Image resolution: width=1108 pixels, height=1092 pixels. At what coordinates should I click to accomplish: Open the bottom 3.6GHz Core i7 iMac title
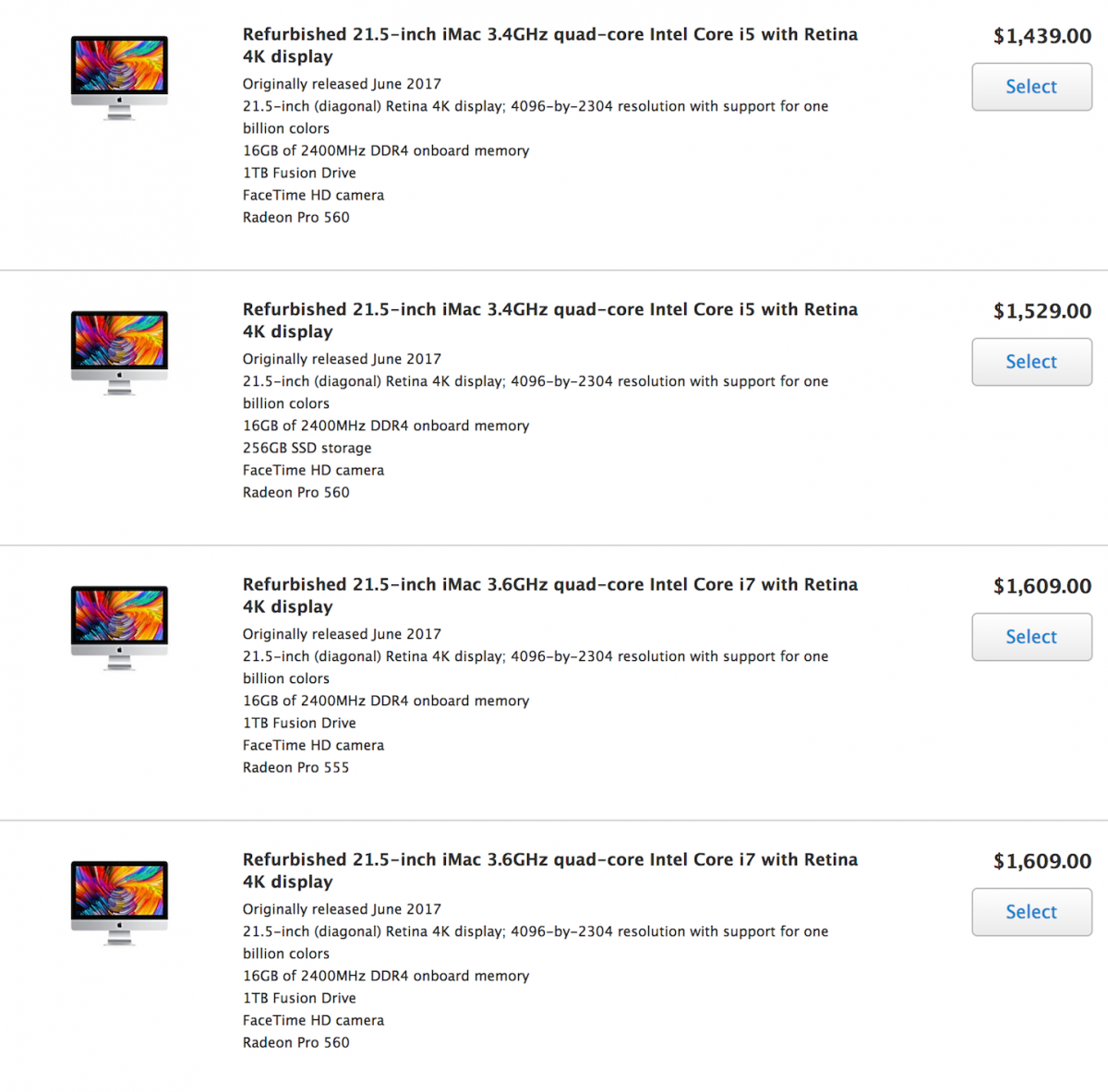[549, 870]
